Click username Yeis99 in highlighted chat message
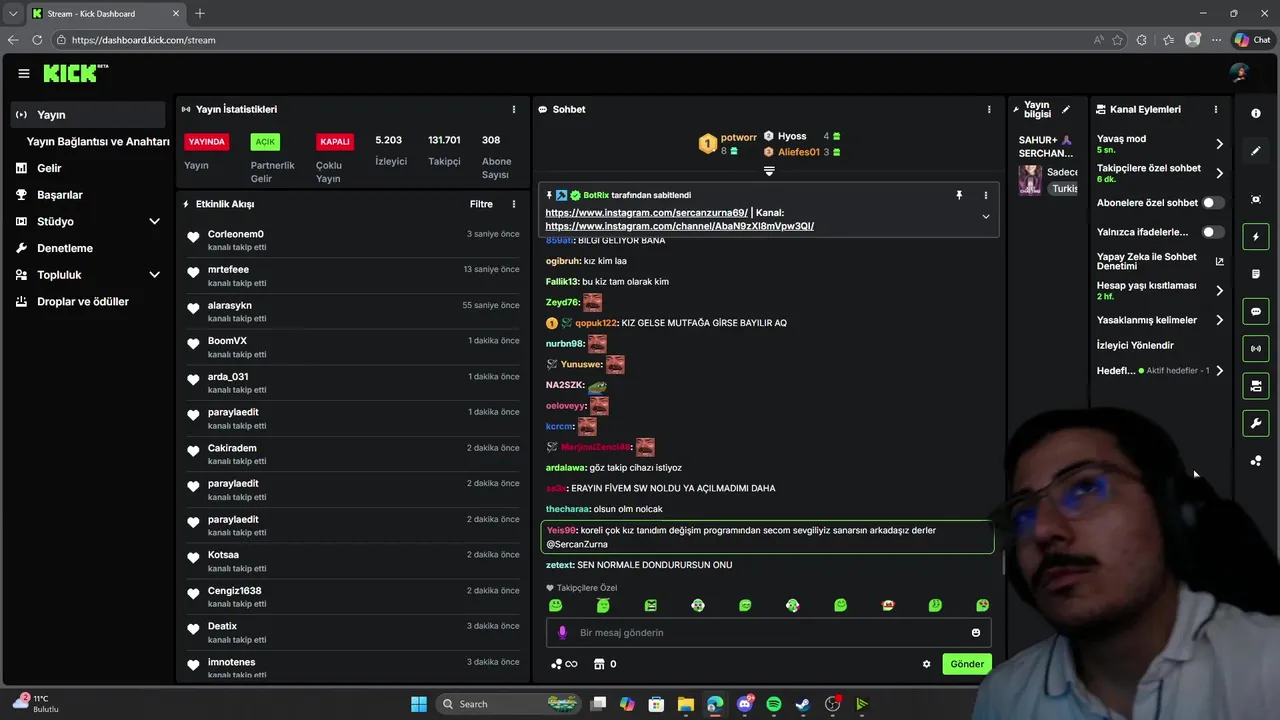The width and height of the screenshot is (1280, 720). click(x=561, y=531)
